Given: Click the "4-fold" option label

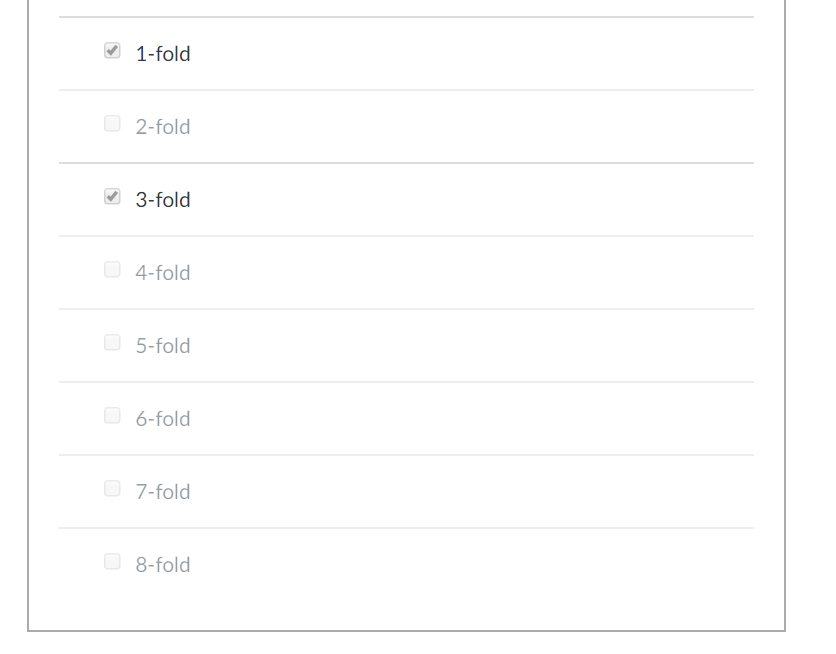Looking at the screenshot, I should [163, 273].
